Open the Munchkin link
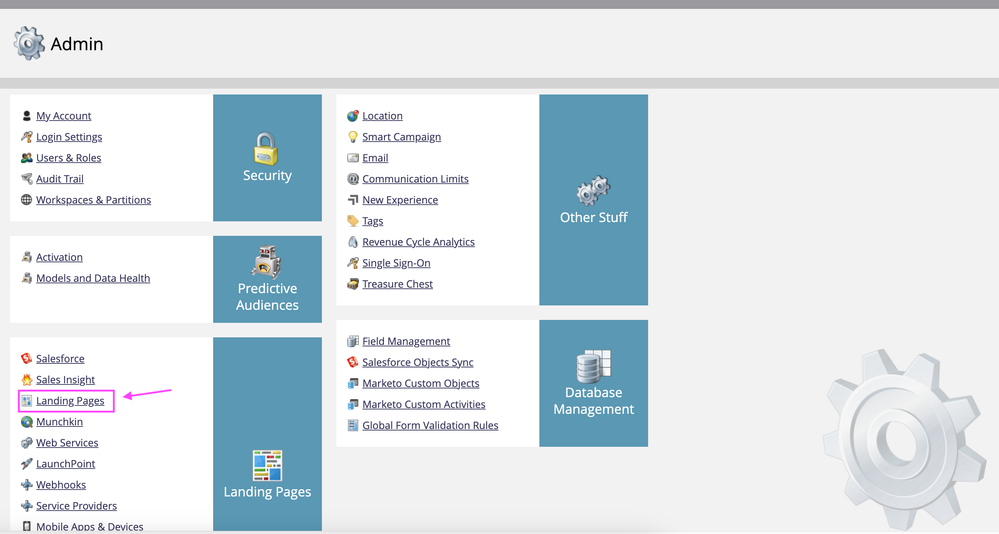This screenshot has width=999, height=534. [x=59, y=422]
